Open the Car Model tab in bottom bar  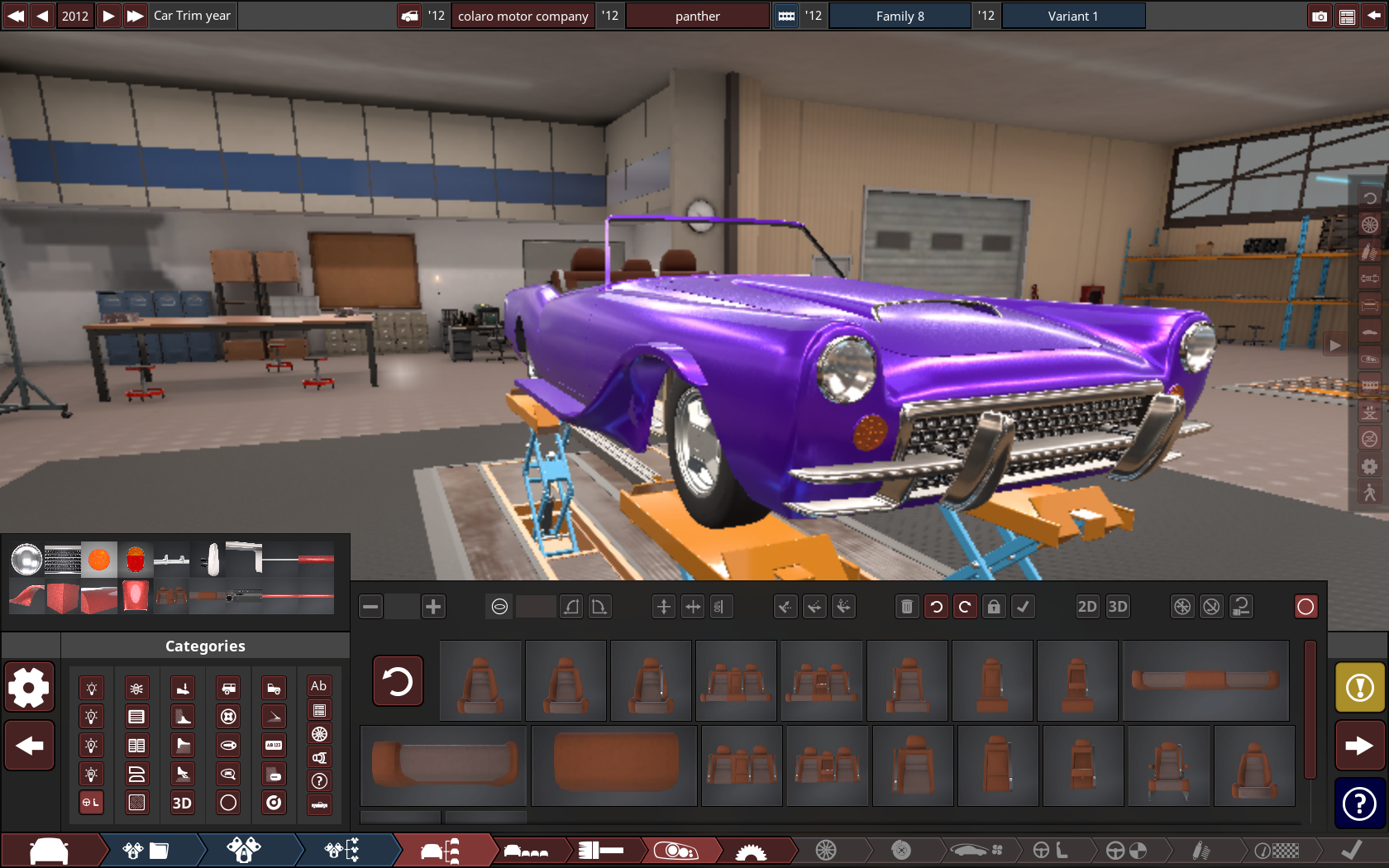(x=51, y=850)
